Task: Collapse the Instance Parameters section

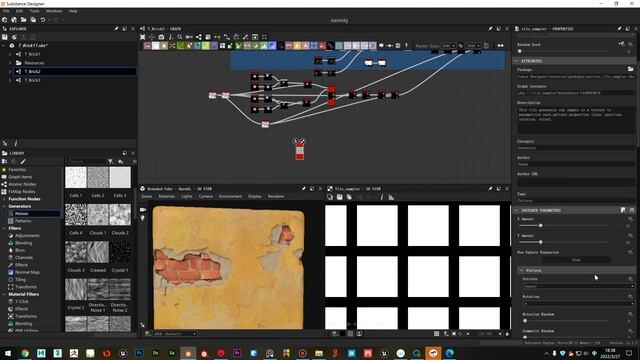Action: coord(516,210)
